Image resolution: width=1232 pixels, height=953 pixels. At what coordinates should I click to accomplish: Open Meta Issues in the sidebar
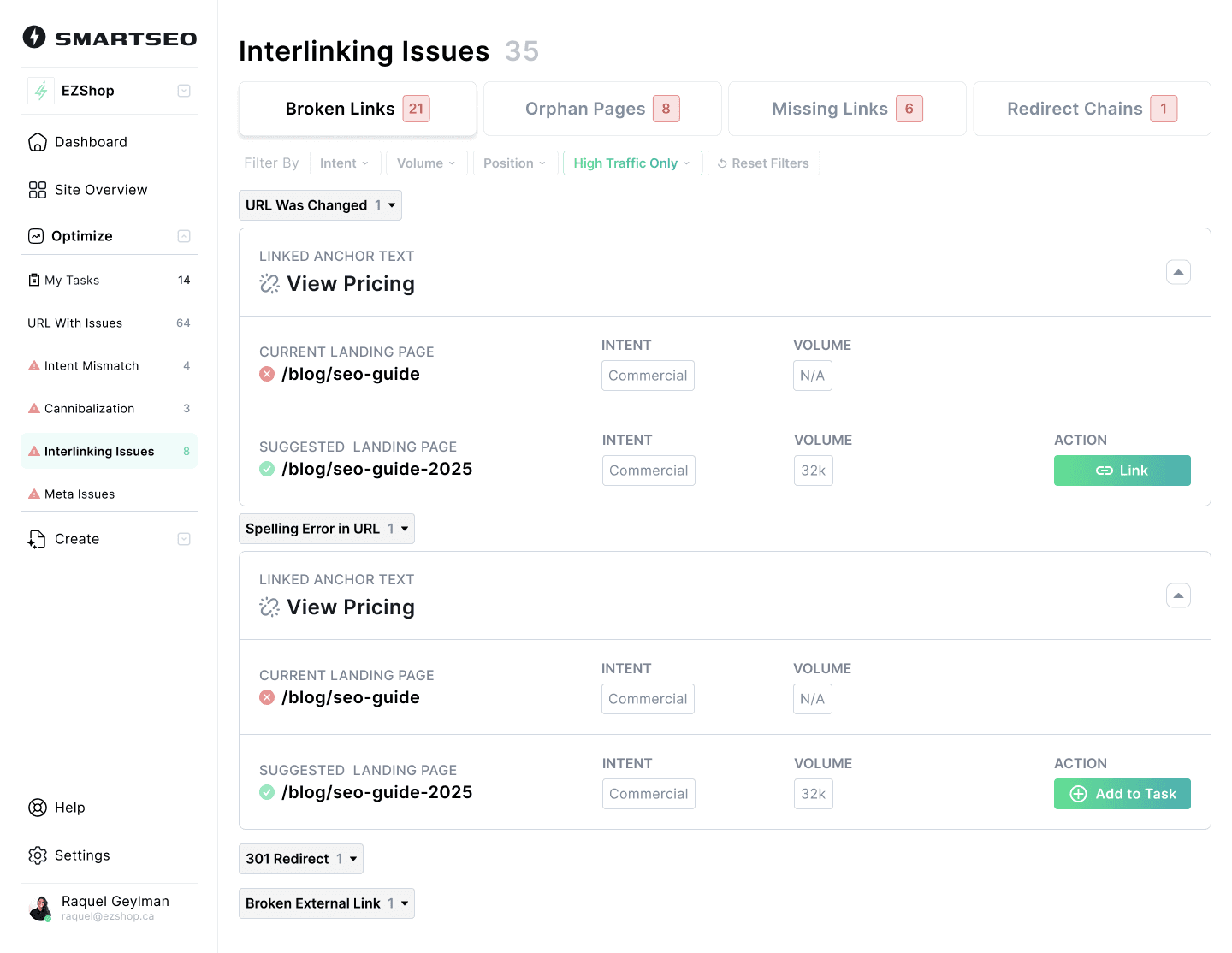point(109,494)
